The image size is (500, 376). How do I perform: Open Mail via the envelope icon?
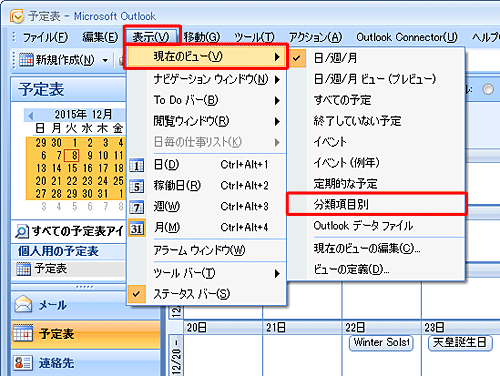(23, 304)
